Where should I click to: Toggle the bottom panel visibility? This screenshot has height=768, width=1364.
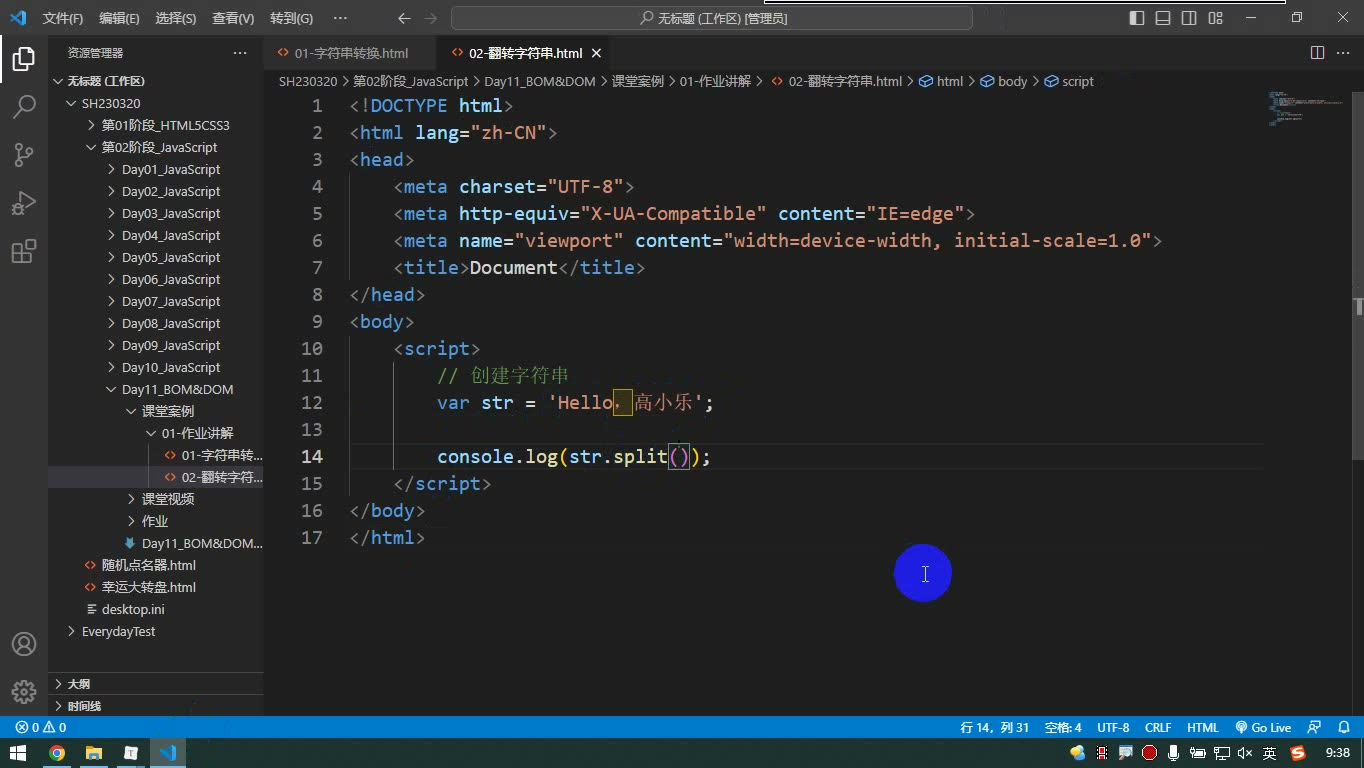point(1163,18)
